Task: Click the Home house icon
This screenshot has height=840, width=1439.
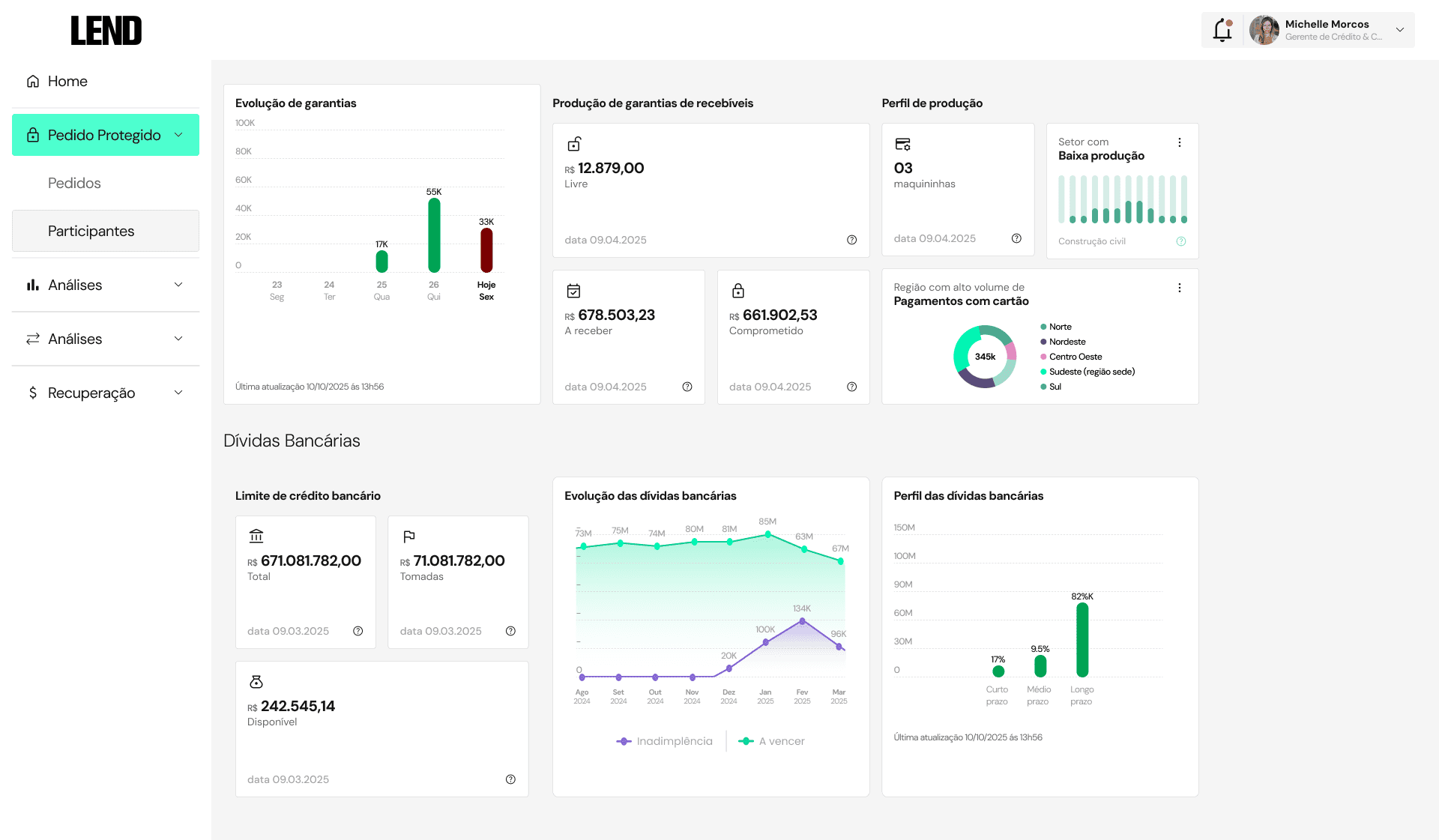Action: pos(33,81)
